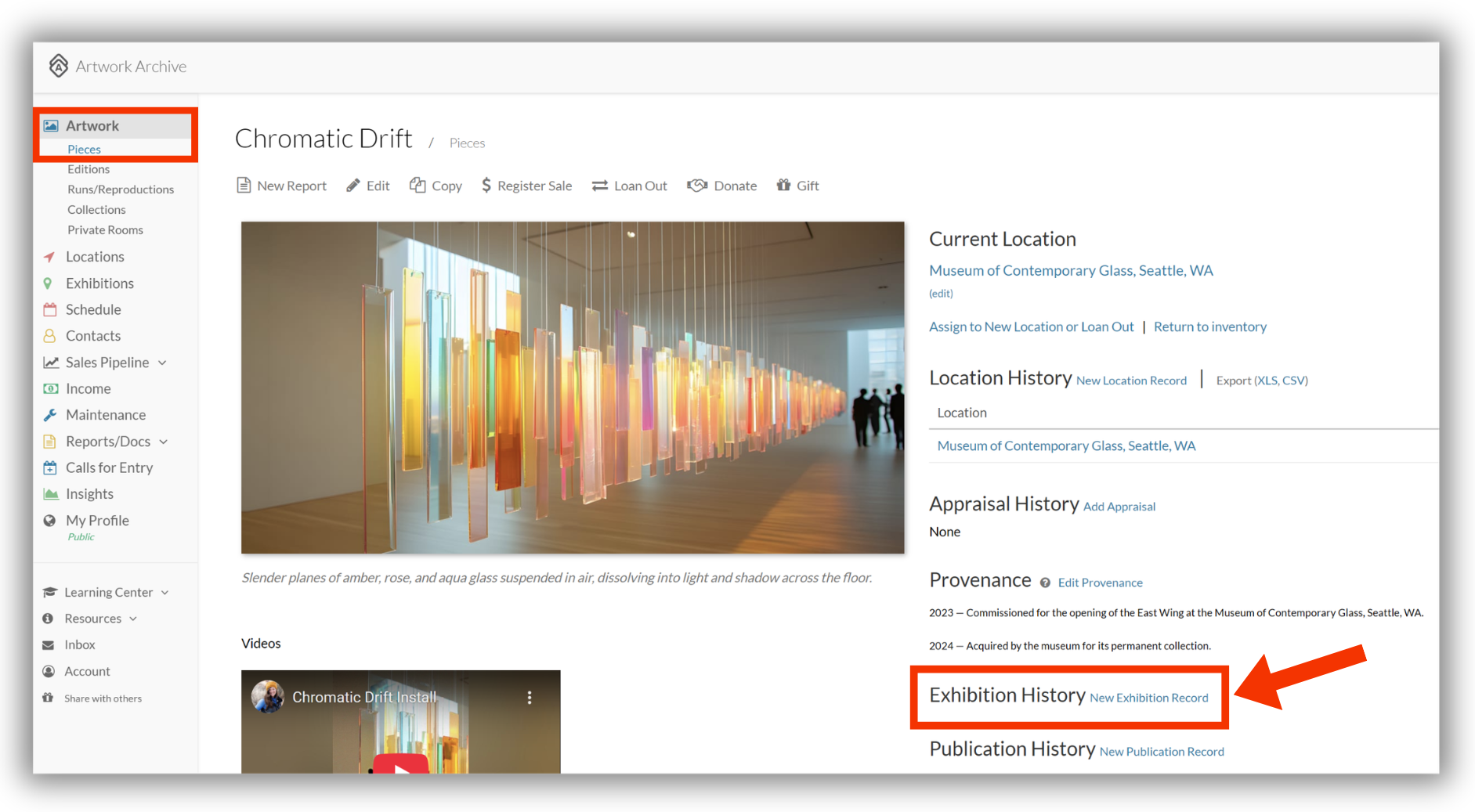Click the Copy icon in the toolbar
Screen dimensions: 1475x812
pos(418,186)
